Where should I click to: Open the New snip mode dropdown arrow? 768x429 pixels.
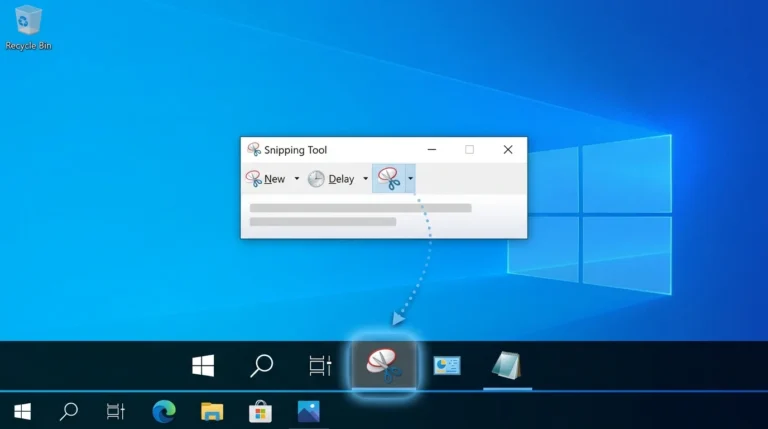(297, 179)
